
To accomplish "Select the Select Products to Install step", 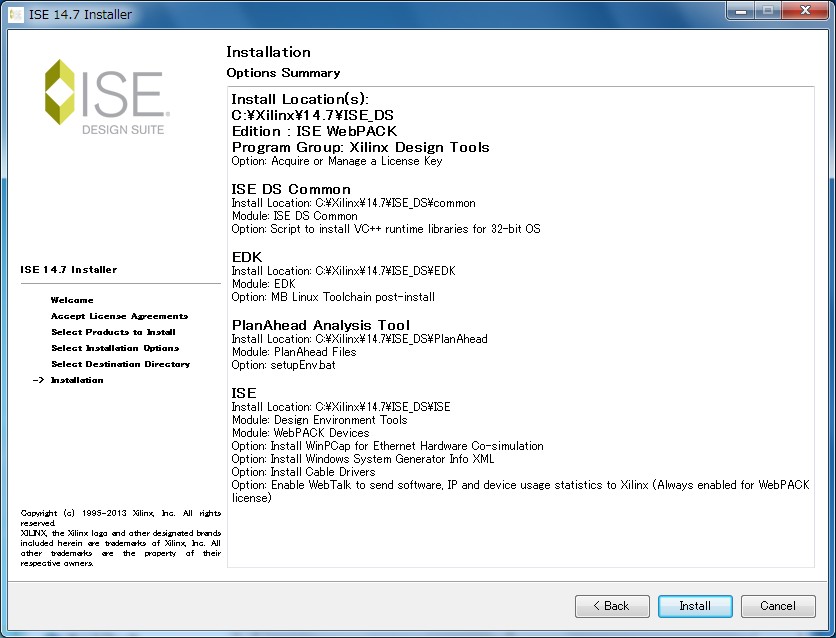I will [x=113, y=332].
